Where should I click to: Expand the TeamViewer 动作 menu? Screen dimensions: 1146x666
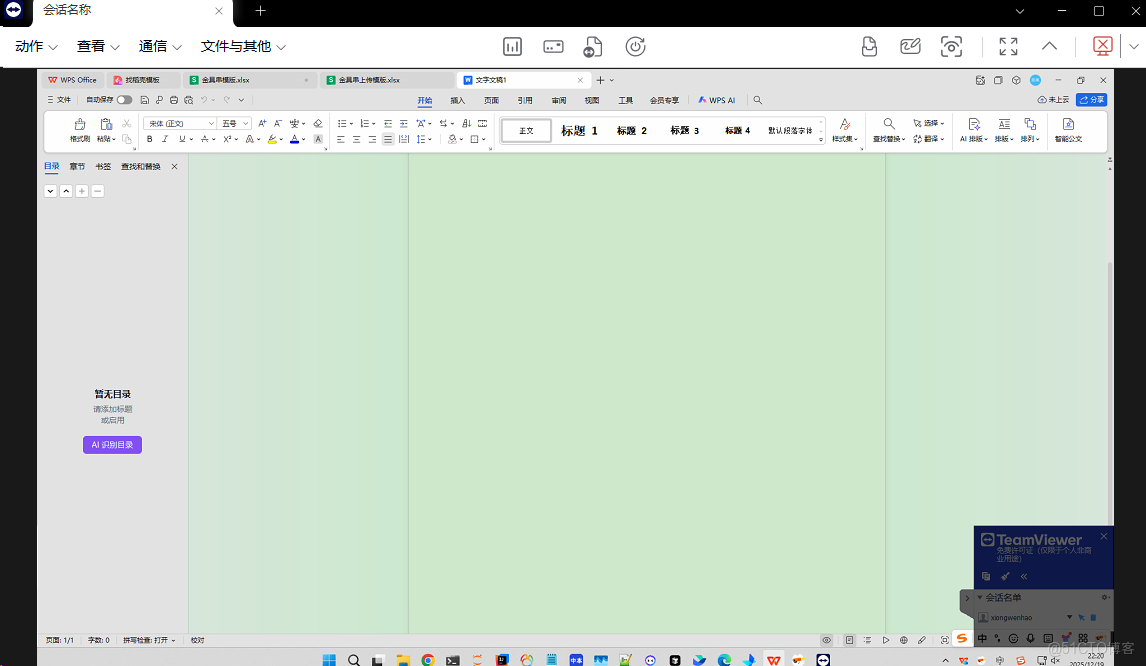pos(36,46)
